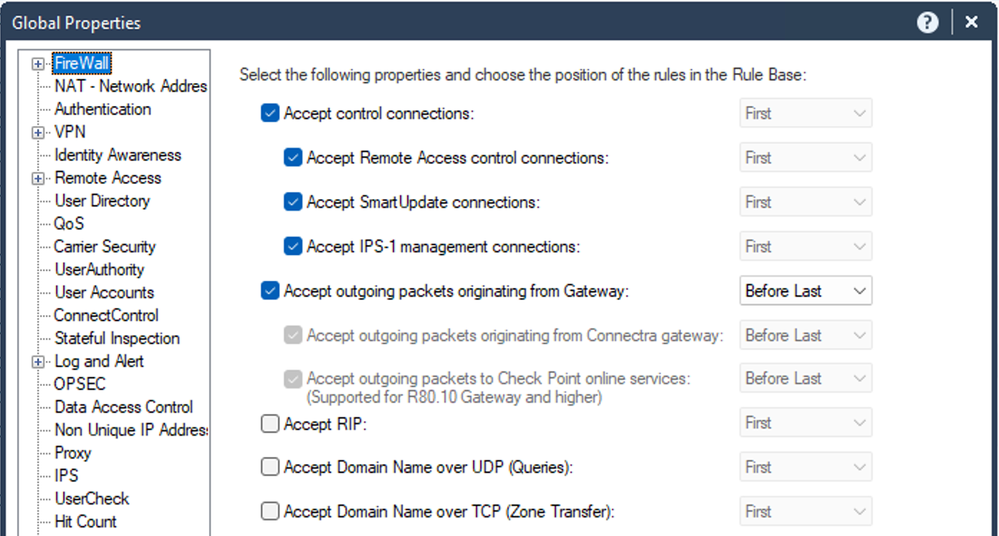Check Accept Domain Name over UDP (Queries)
This screenshot has width=999, height=536.
[270, 467]
